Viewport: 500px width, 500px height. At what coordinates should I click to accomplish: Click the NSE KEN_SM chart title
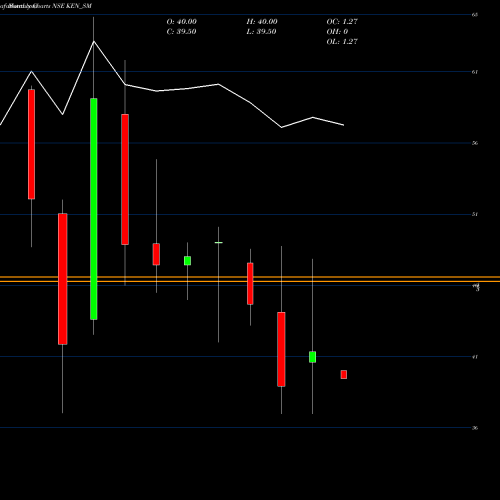pyautogui.click(x=72, y=6)
